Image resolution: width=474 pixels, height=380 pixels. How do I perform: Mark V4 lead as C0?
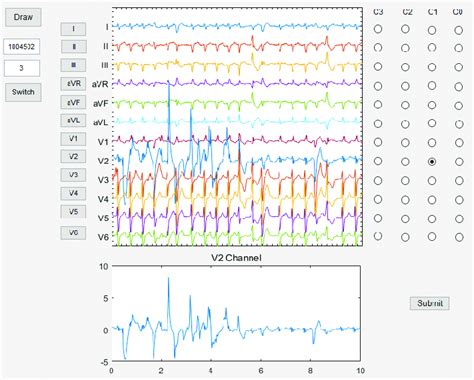tap(459, 200)
